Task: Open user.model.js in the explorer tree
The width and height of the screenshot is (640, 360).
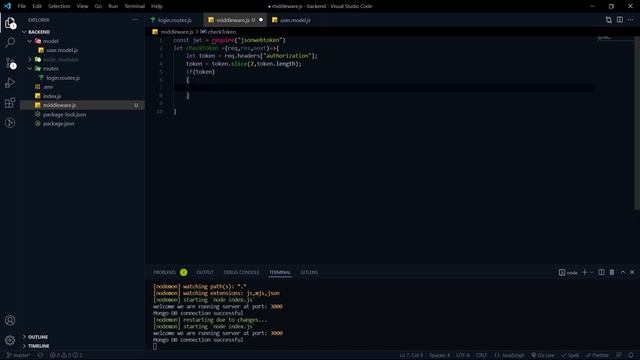Action: point(62,50)
